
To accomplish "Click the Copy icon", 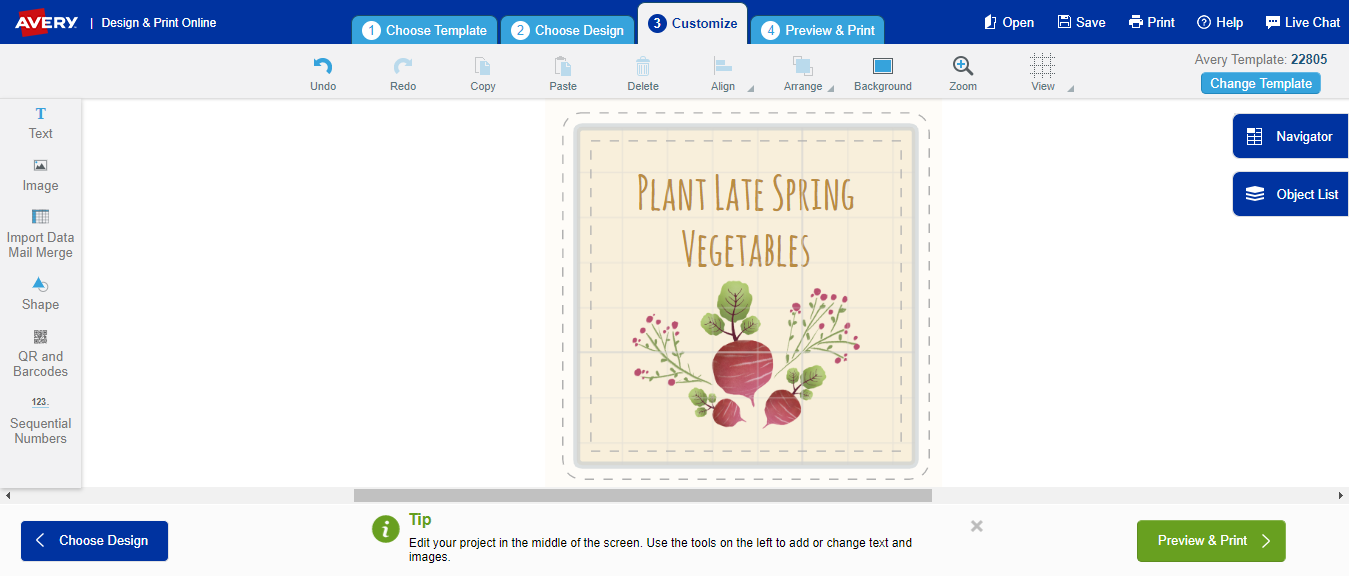I will tap(483, 66).
